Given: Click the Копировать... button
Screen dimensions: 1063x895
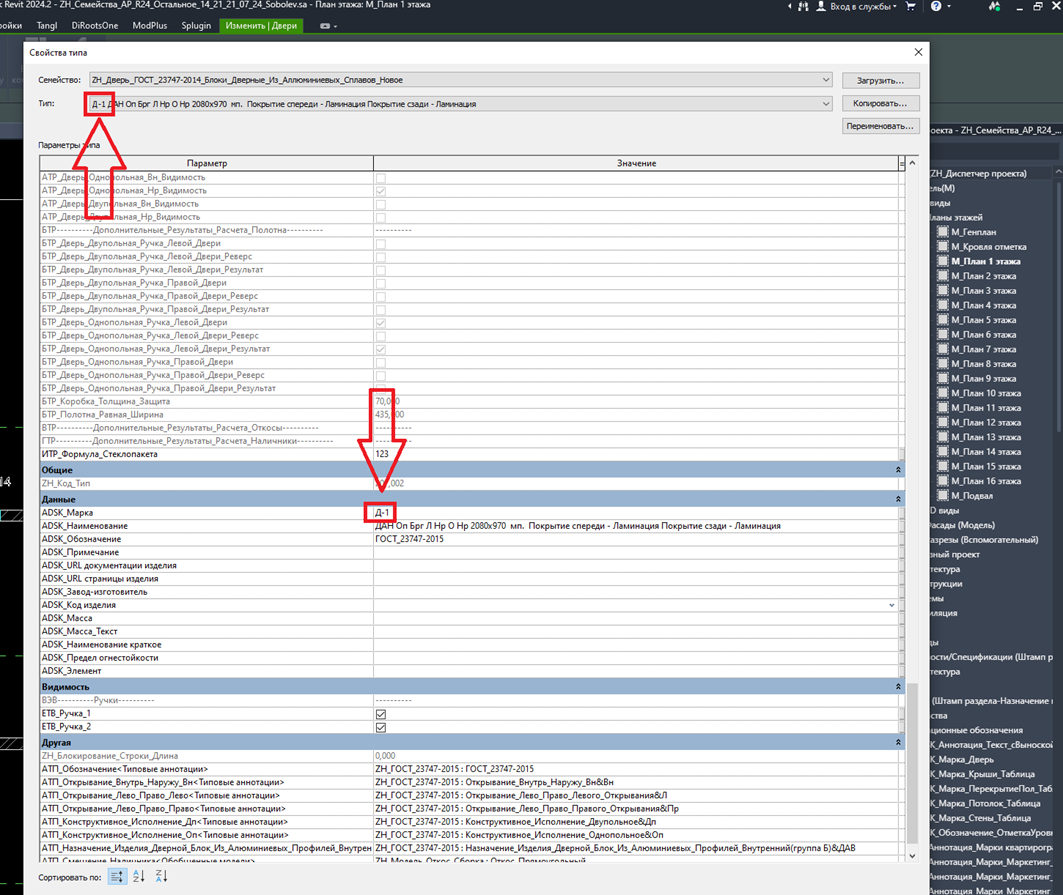Looking at the screenshot, I should [x=881, y=104].
